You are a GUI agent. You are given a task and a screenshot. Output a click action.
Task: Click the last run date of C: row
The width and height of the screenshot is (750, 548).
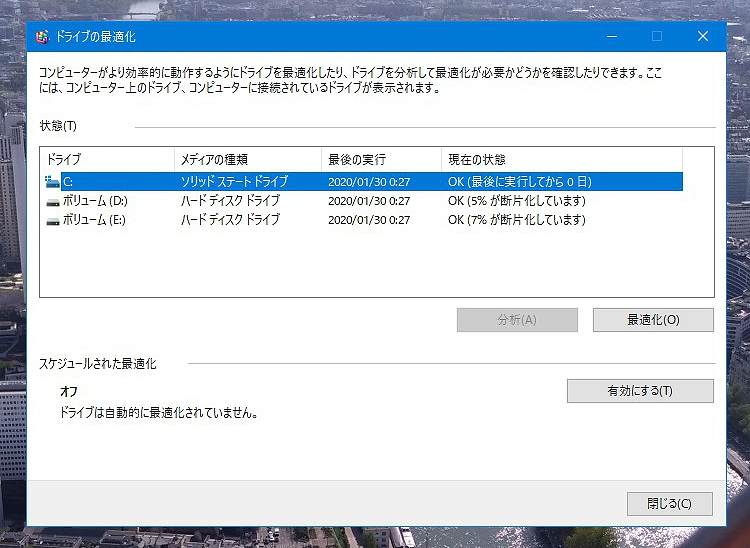[369, 182]
